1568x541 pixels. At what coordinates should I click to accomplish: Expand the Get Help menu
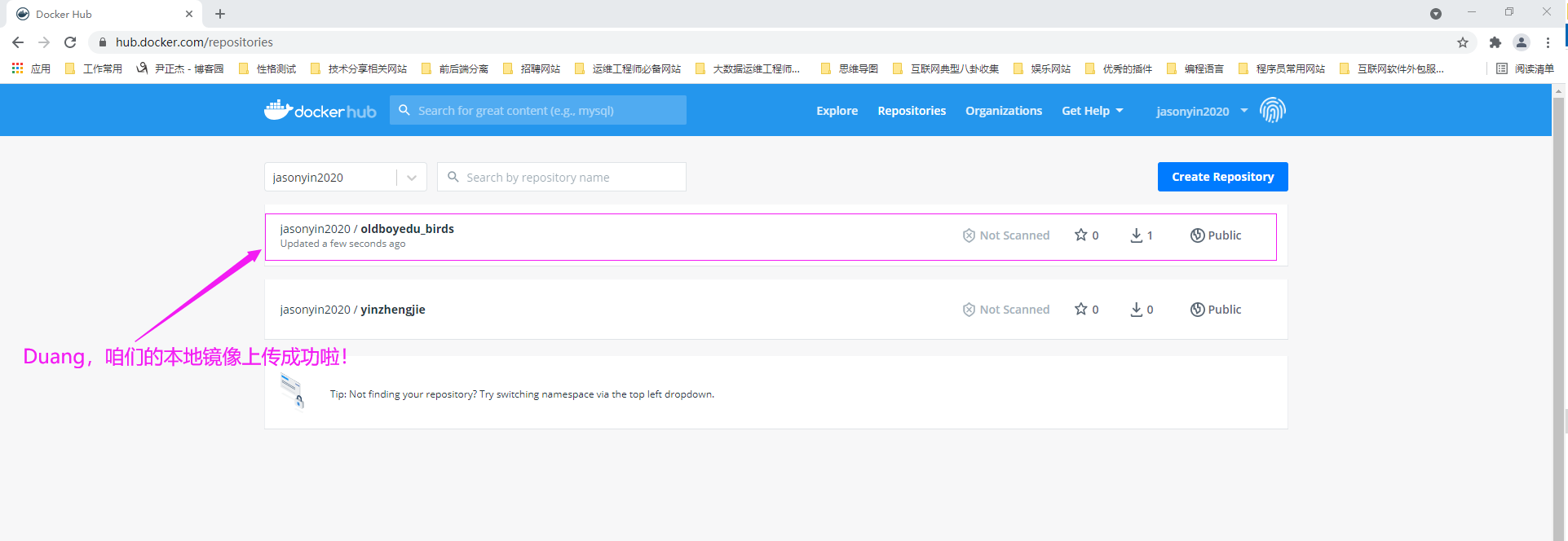pyautogui.click(x=1092, y=111)
